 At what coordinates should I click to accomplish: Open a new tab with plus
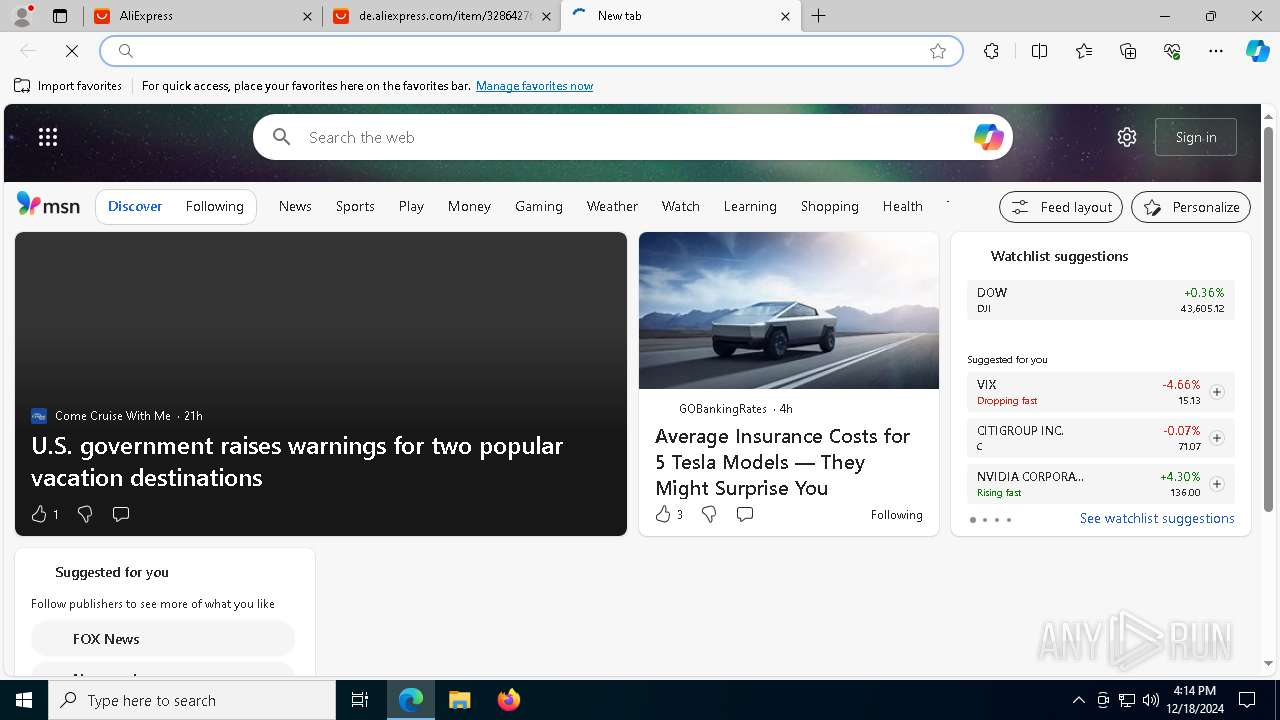pos(818,16)
